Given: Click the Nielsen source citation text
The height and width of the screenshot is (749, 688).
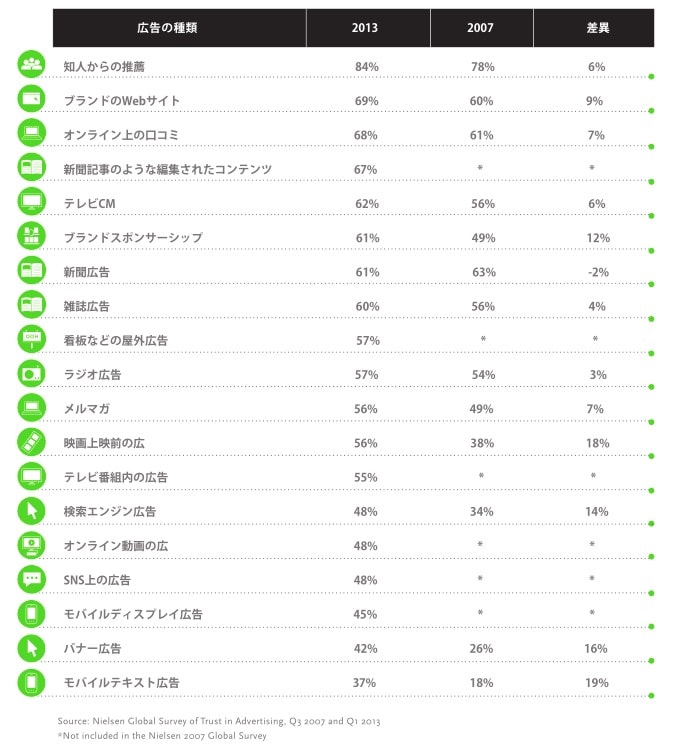Looking at the screenshot, I should 219,721.
